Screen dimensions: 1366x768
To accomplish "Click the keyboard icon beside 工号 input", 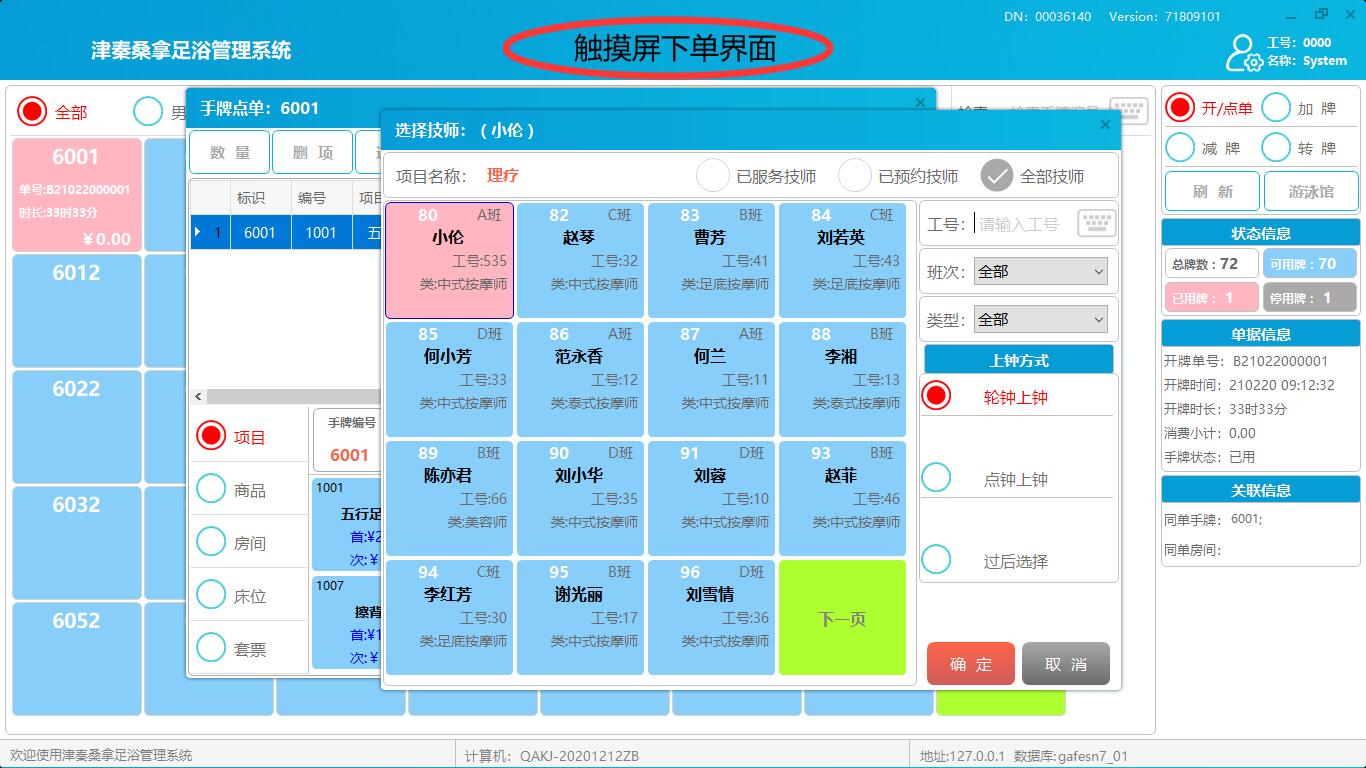I will [x=1096, y=223].
